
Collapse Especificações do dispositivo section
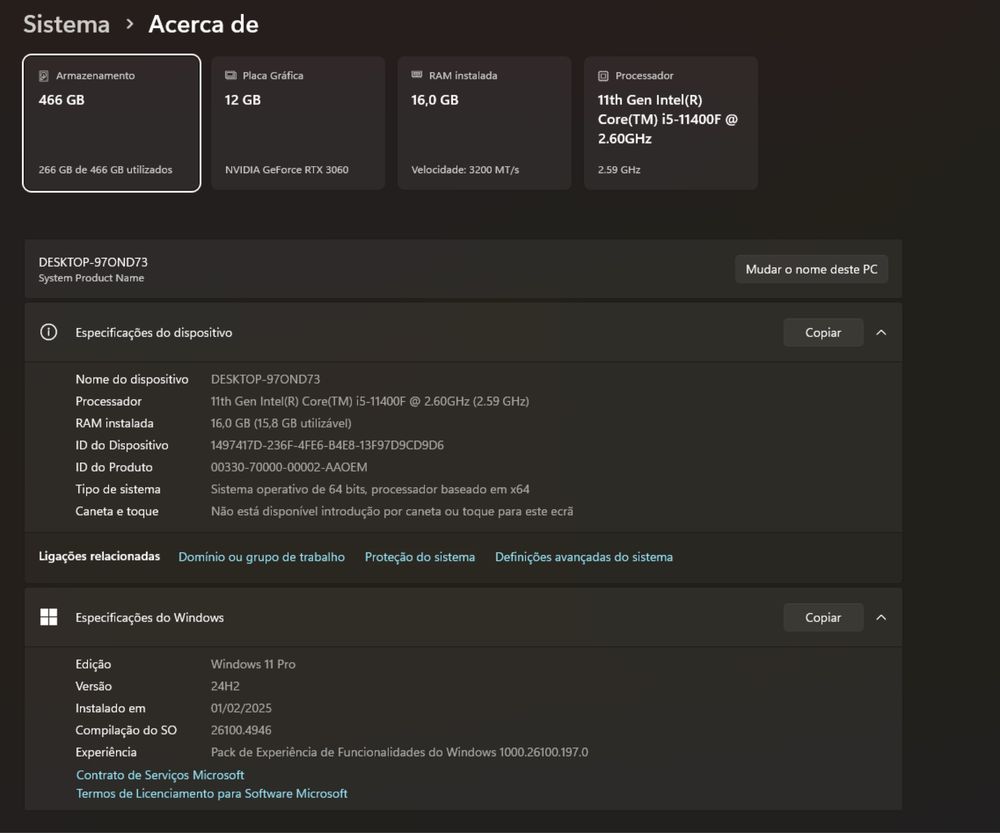[881, 332]
